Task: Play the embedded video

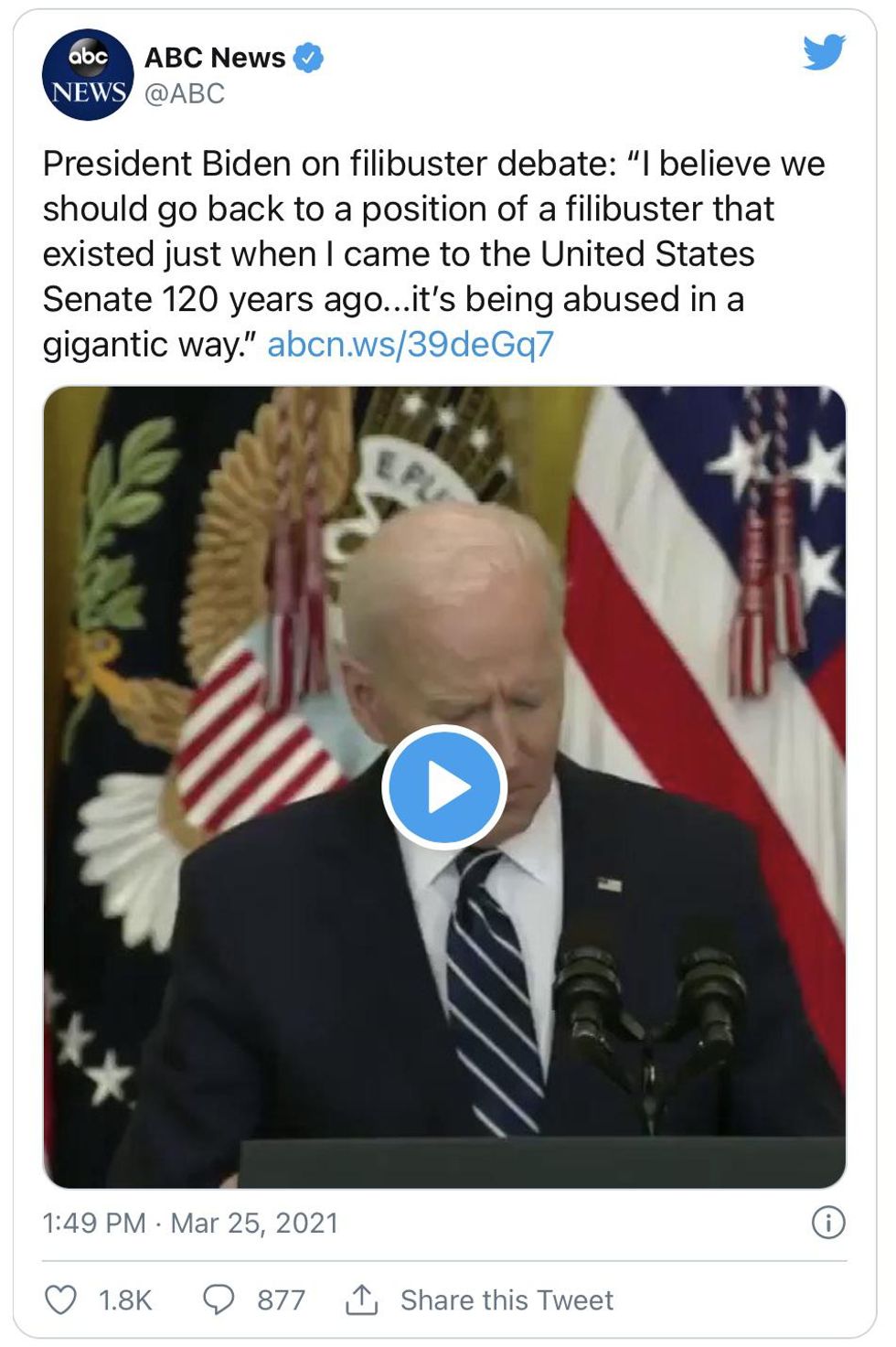Action: click(x=444, y=787)
